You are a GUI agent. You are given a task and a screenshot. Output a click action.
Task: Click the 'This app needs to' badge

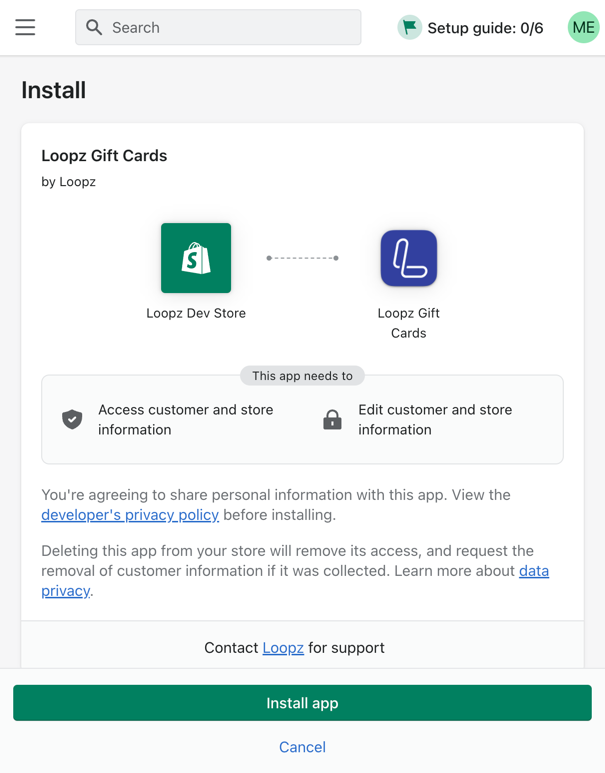click(x=302, y=376)
